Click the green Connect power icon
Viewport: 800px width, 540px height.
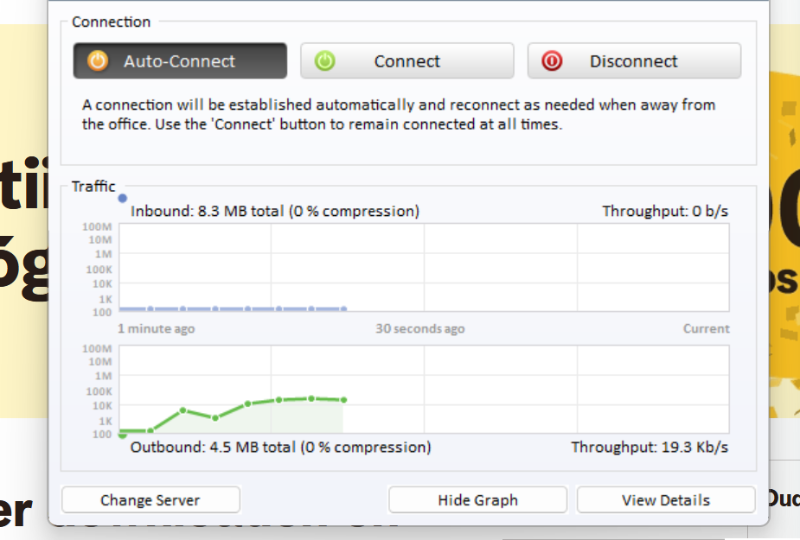(324, 61)
